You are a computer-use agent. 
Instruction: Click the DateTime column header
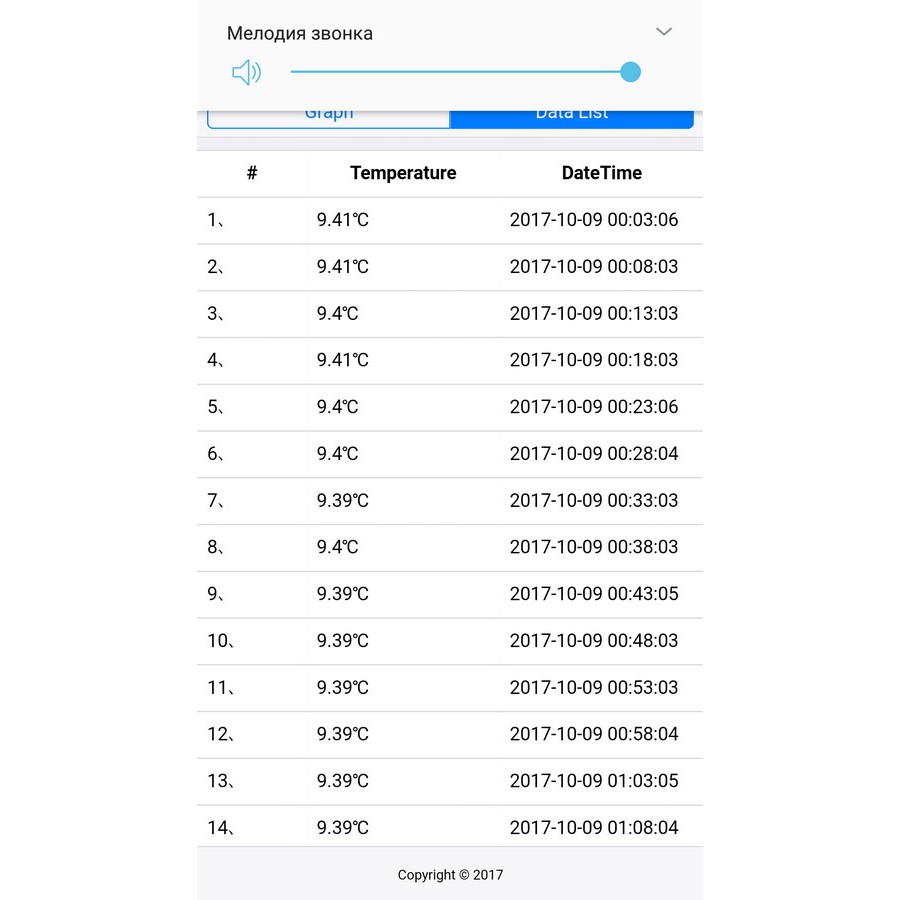[x=601, y=173]
